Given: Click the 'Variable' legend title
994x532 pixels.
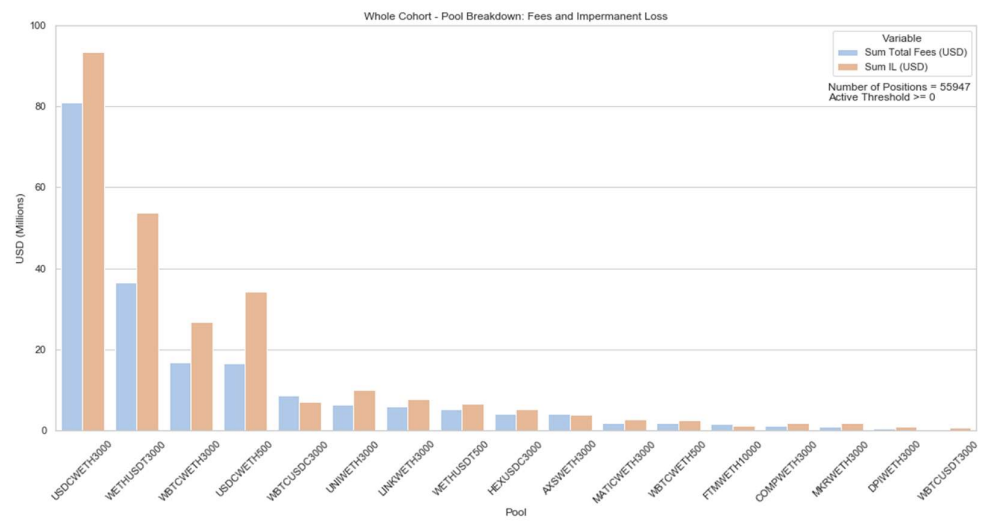Looking at the screenshot, I should point(901,37).
